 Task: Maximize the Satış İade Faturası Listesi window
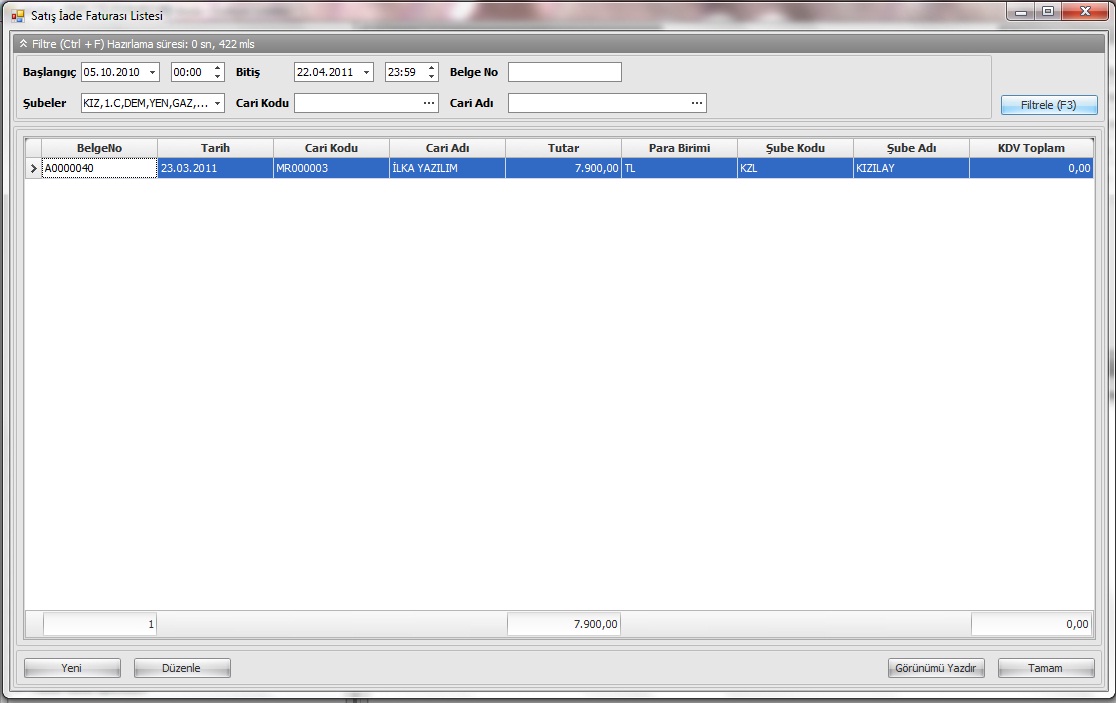click(x=1048, y=11)
